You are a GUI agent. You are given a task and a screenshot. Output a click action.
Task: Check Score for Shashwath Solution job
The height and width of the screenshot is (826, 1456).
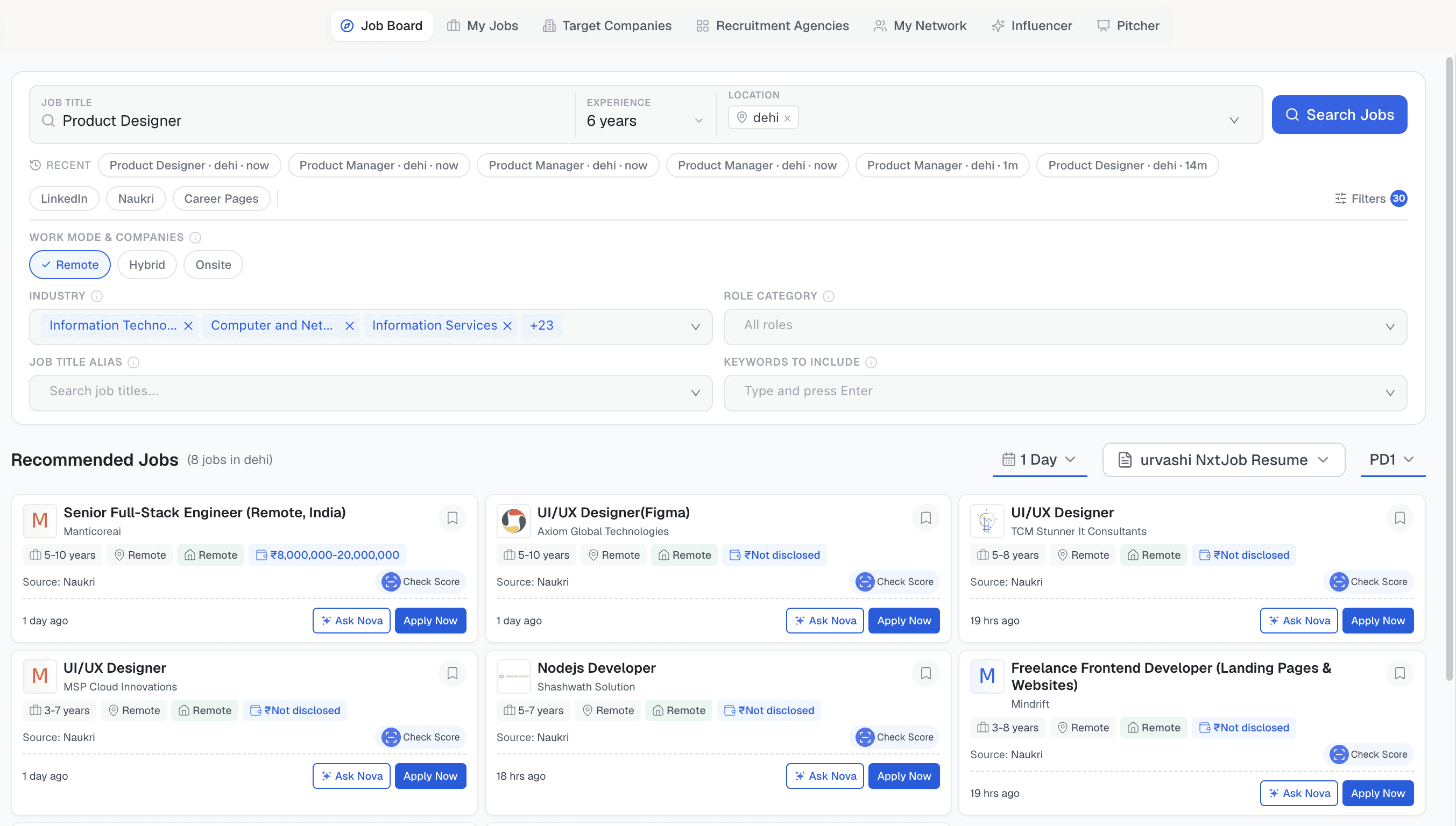(895, 737)
